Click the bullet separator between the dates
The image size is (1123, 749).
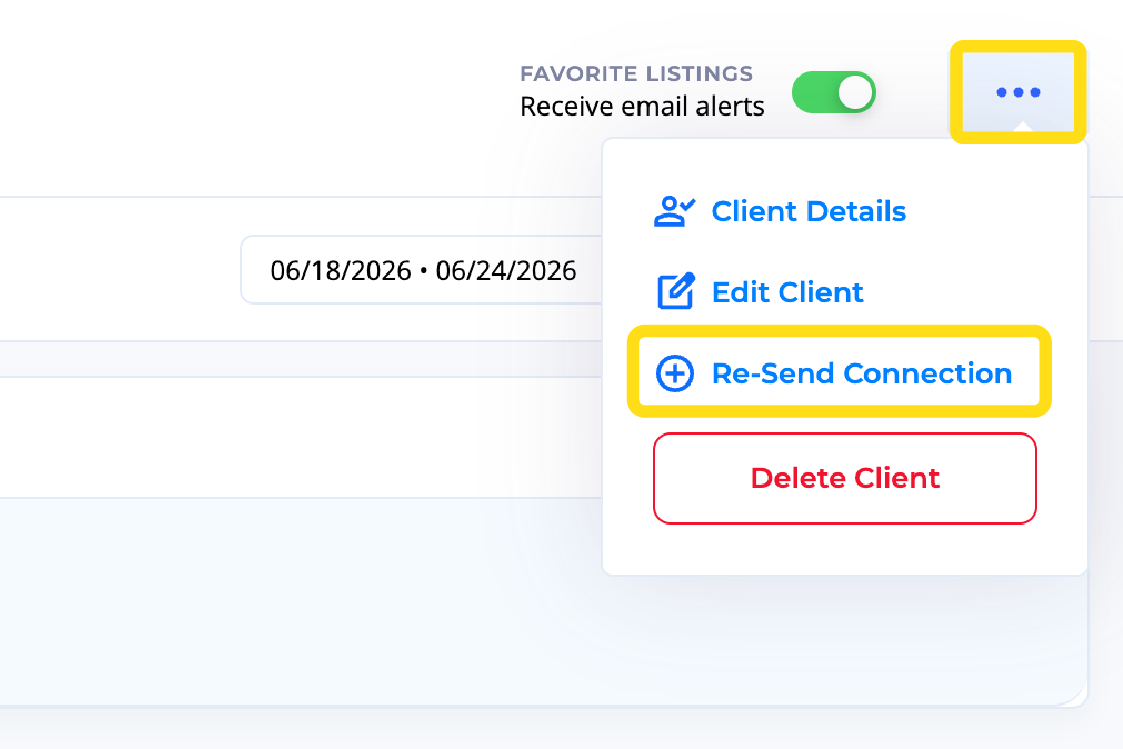click(x=423, y=271)
